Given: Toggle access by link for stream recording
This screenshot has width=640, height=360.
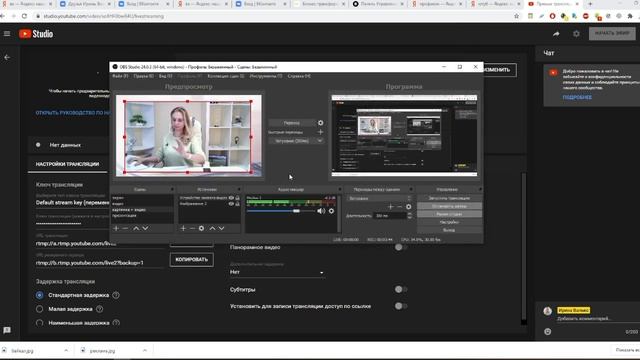Looking at the screenshot, I should pyautogui.click(x=400, y=306).
